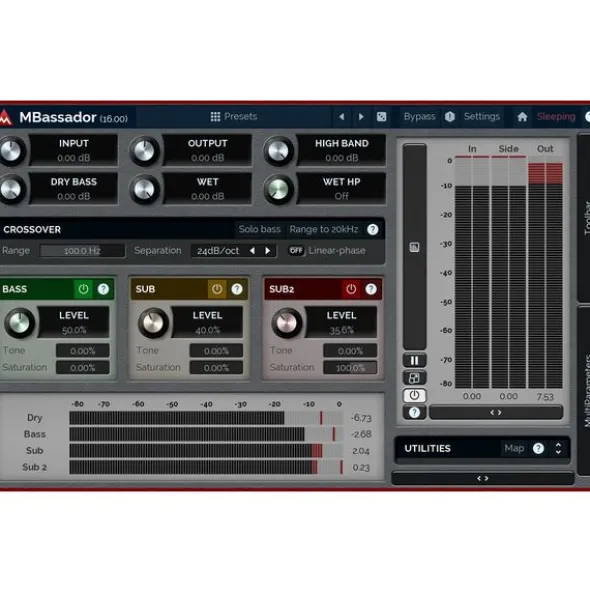Click the meter popup window icon
This screenshot has width=590, height=591.
pyautogui.click(x=414, y=378)
